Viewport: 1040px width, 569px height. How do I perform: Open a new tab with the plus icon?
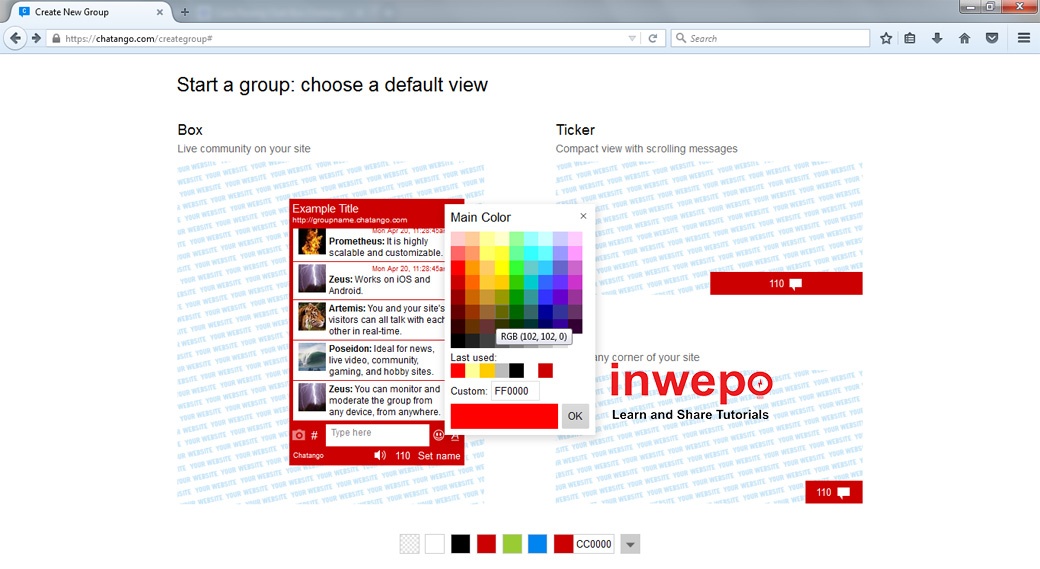184,12
